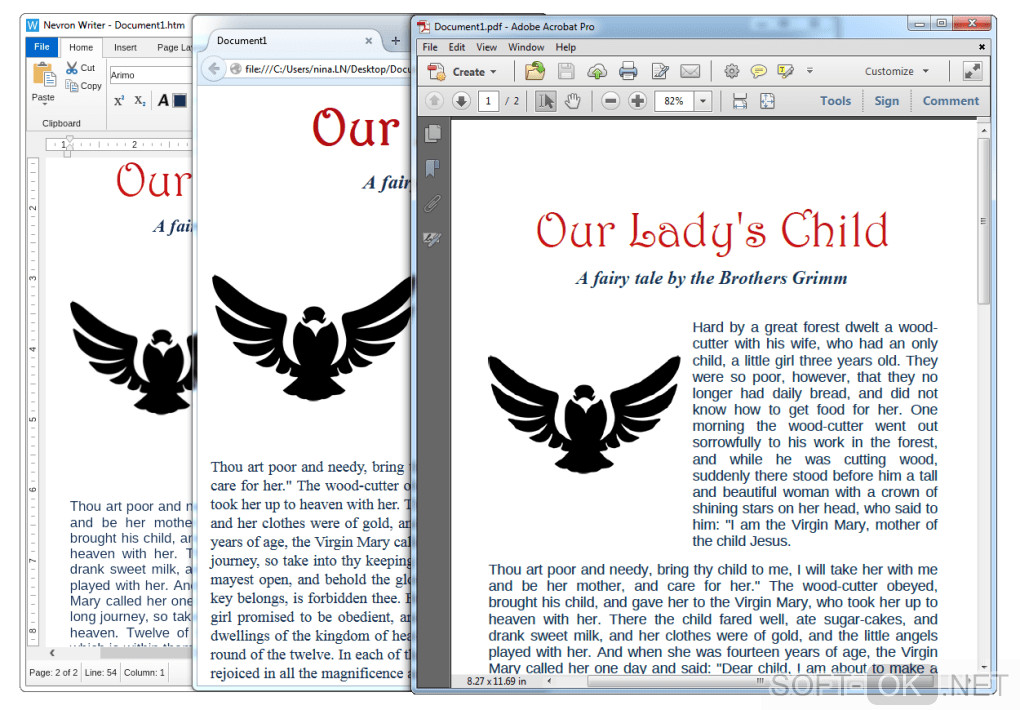Open the Comment pane in Acrobat

950,101
